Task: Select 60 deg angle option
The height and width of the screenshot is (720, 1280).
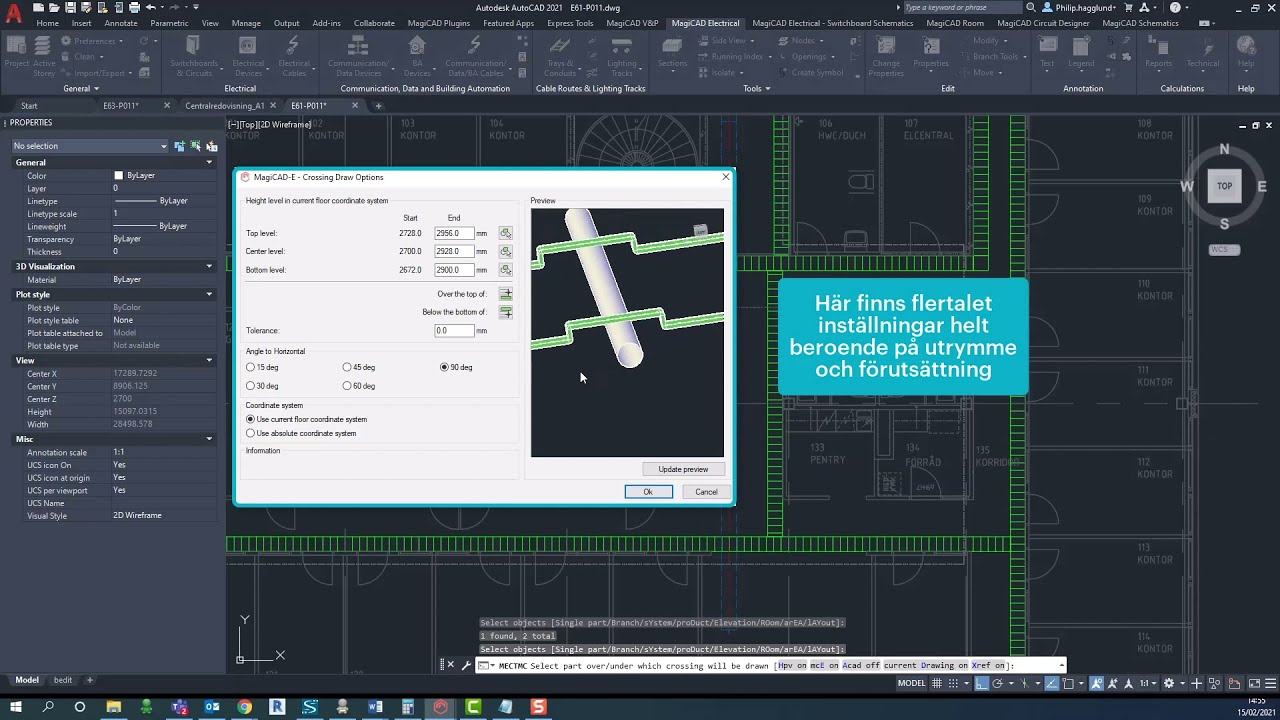Action: (359, 386)
